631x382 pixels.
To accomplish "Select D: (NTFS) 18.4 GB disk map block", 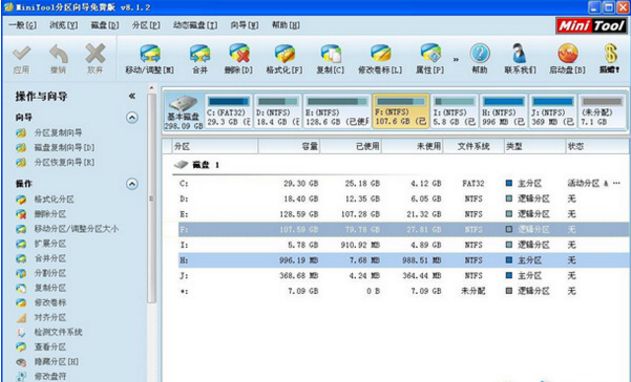I will pyautogui.click(x=278, y=112).
